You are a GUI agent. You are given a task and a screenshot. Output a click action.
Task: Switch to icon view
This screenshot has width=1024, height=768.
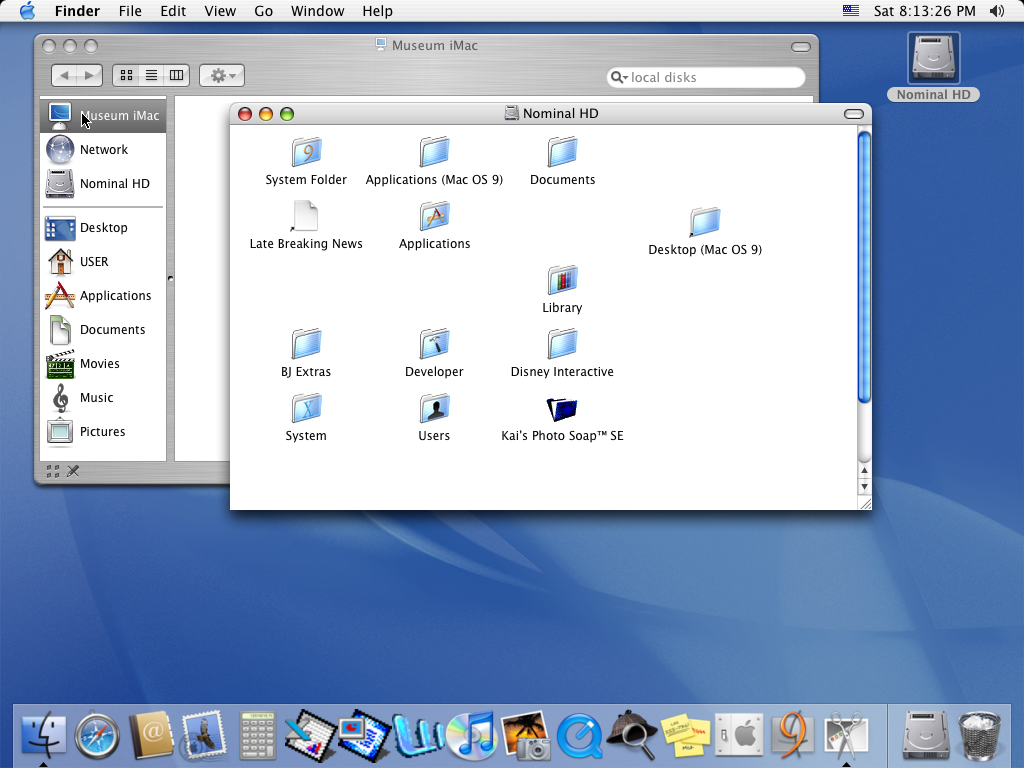pyautogui.click(x=126, y=76)
